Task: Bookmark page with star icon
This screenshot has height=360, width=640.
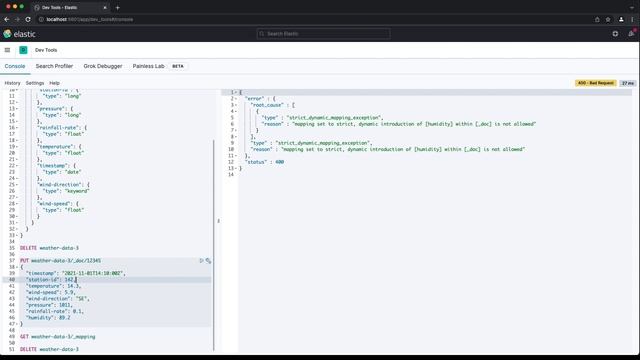Action: 608,19
